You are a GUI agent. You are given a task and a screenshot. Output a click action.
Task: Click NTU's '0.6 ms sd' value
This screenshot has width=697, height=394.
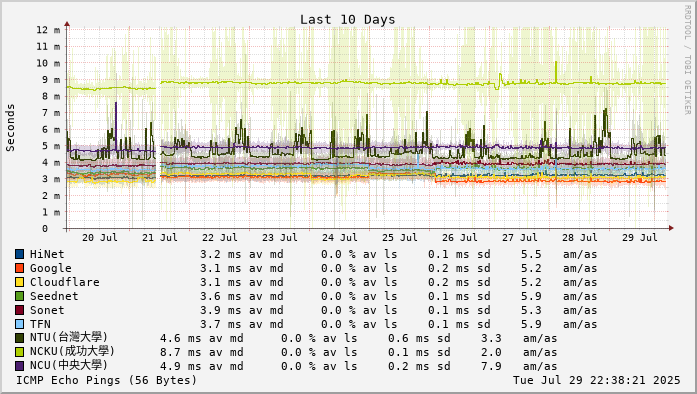(419, 338)
